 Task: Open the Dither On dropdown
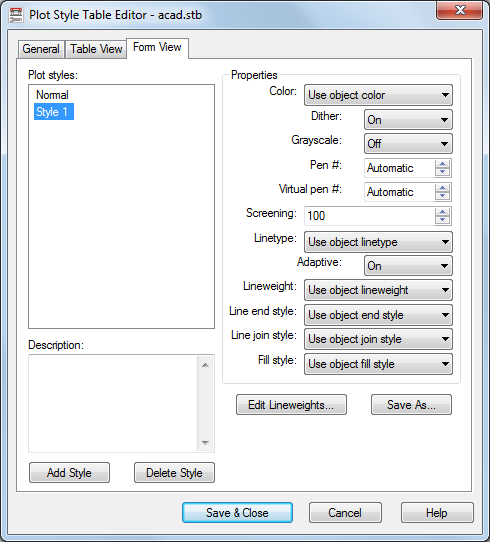click(408, 120)
